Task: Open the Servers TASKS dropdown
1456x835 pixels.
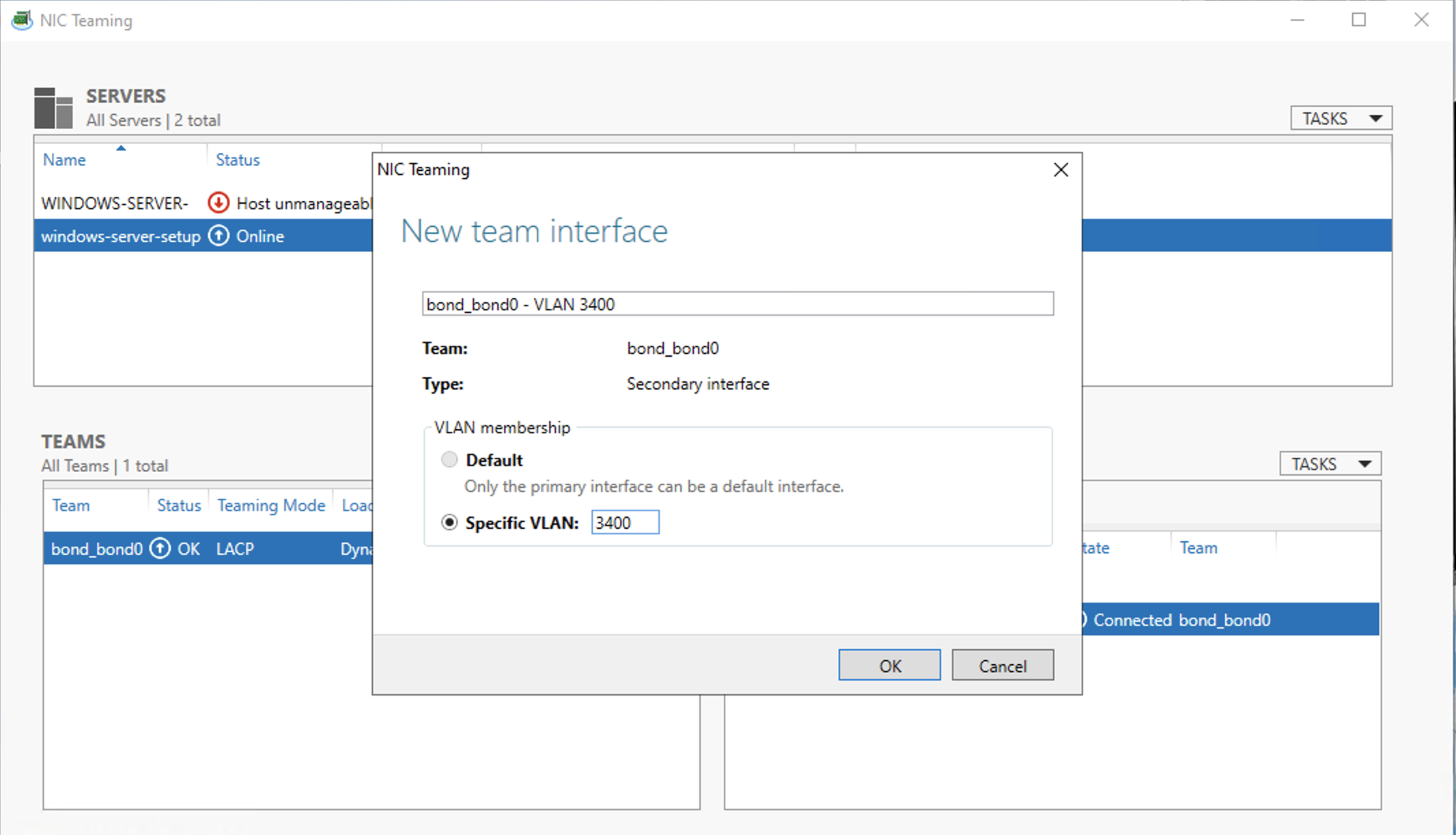Action: pyautogui.click(x=1341, y=118)
